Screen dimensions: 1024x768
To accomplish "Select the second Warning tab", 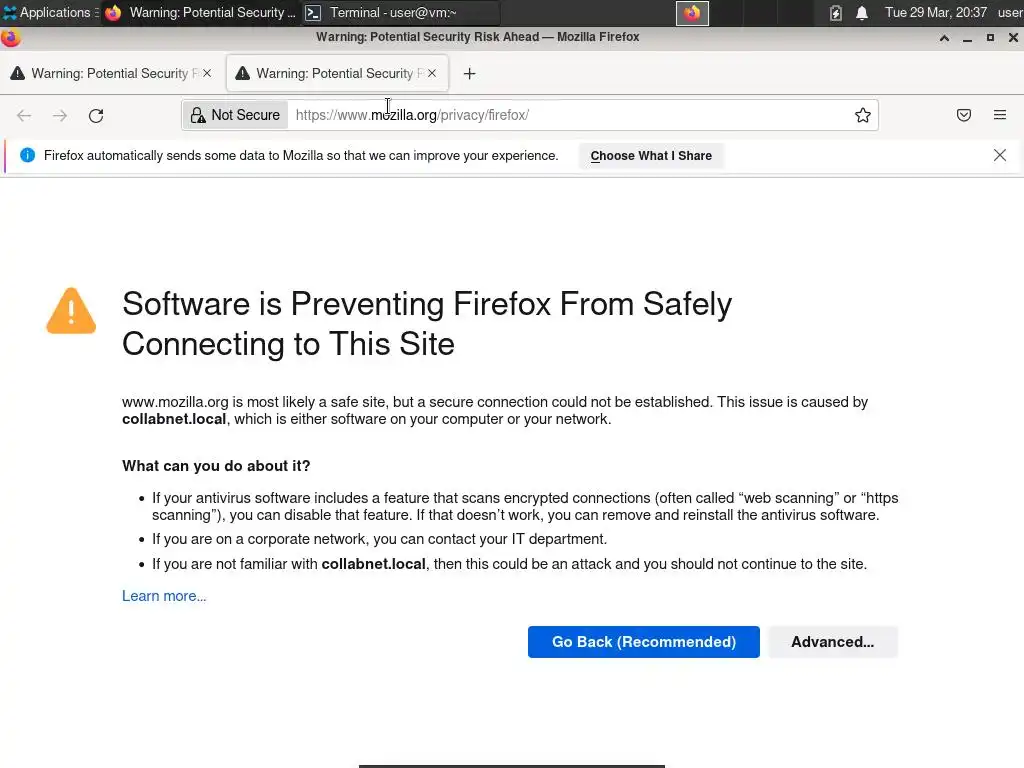I will [330, 73].
